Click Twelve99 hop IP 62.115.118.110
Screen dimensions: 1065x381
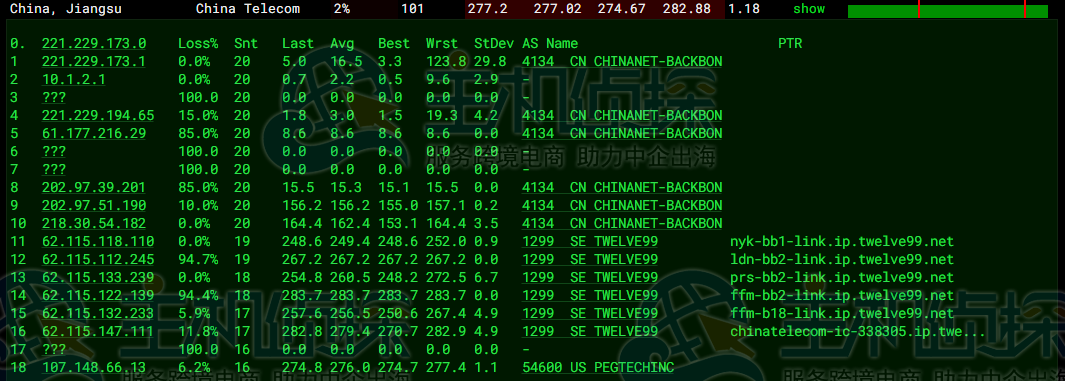(x=98, y=241)
